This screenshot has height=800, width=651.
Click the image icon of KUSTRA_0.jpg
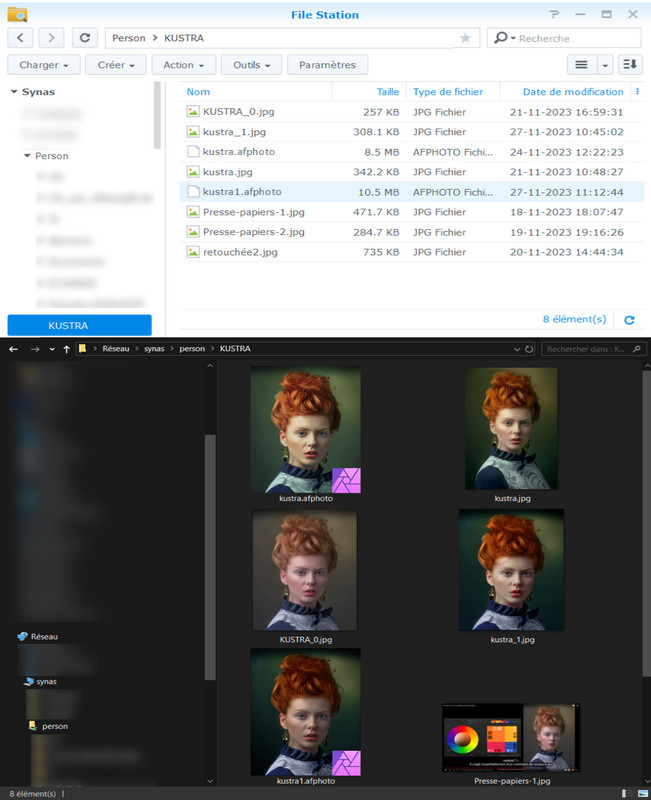coord(193,111)
